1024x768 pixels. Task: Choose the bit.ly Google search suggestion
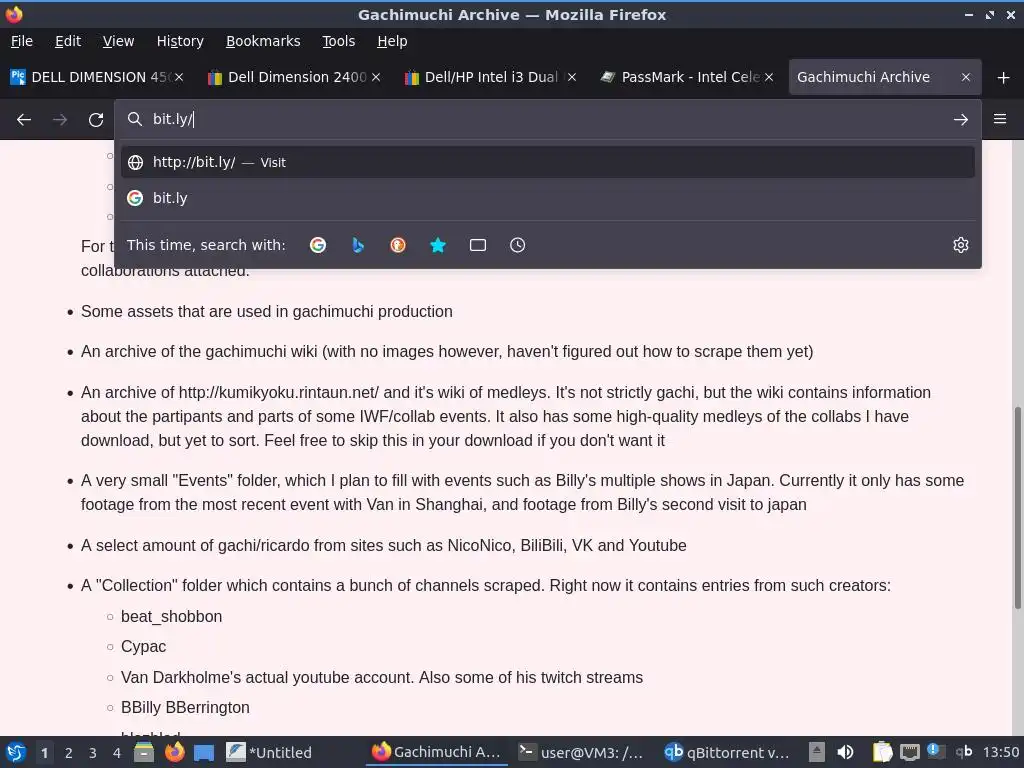click(547, 198)
